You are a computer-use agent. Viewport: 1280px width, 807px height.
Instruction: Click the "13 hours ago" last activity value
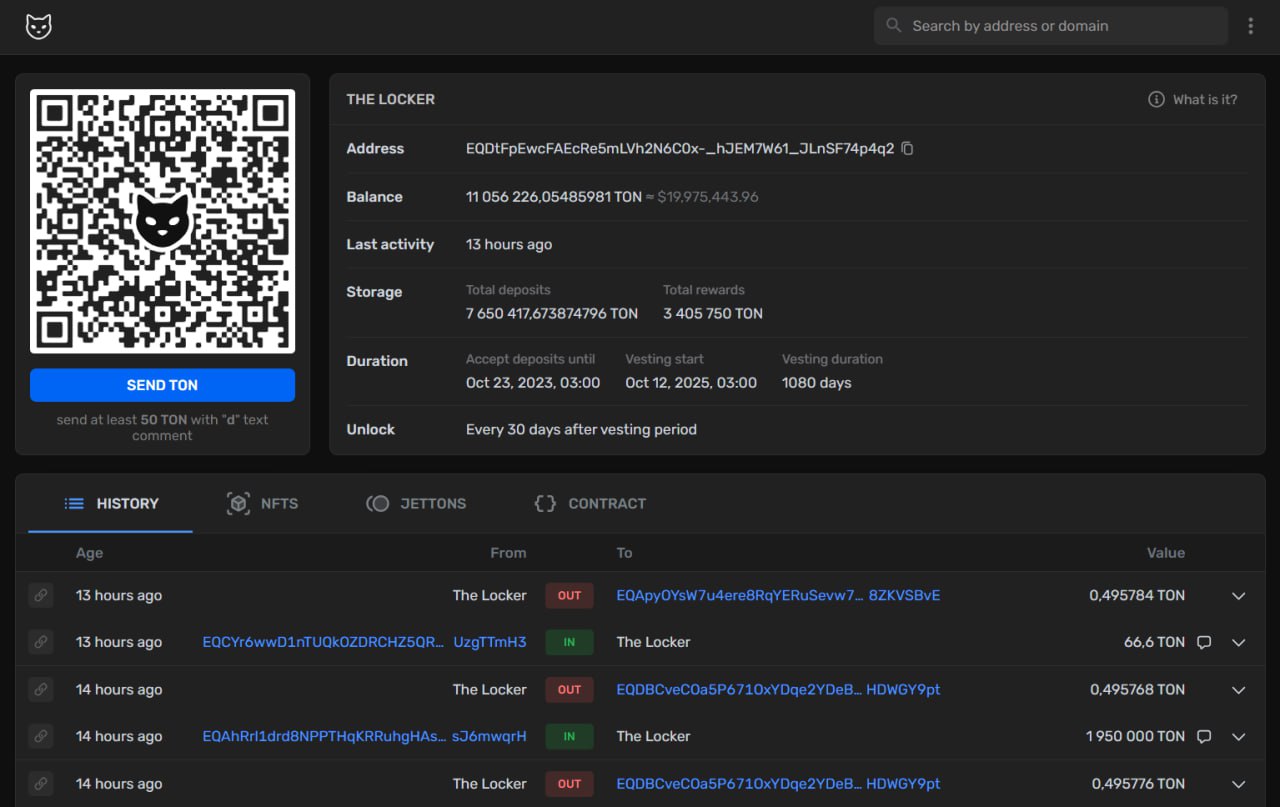(509, 244)
